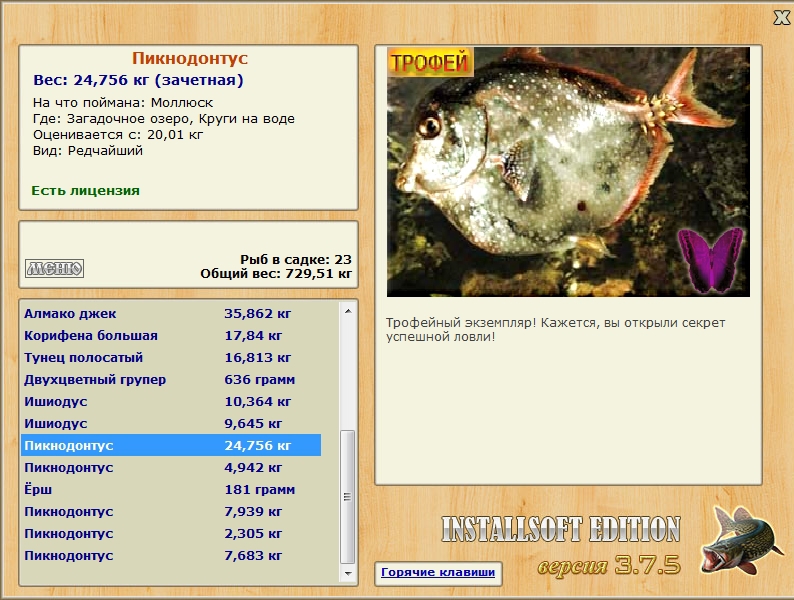Select Пикнодонтус 4,942 кг row
The image size is (794, 600).
point(171,467)
